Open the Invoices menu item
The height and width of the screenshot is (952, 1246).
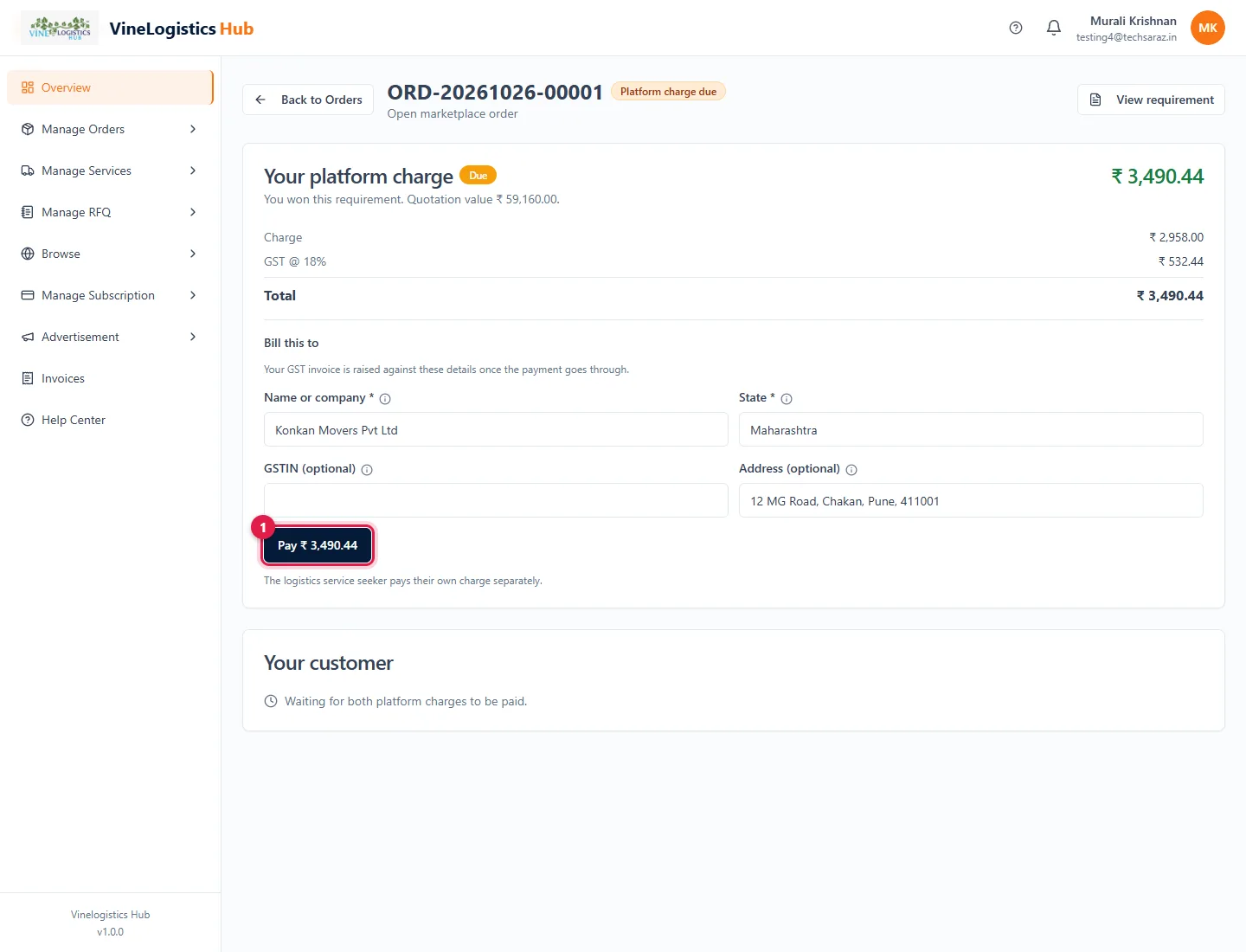click(110, 378)
